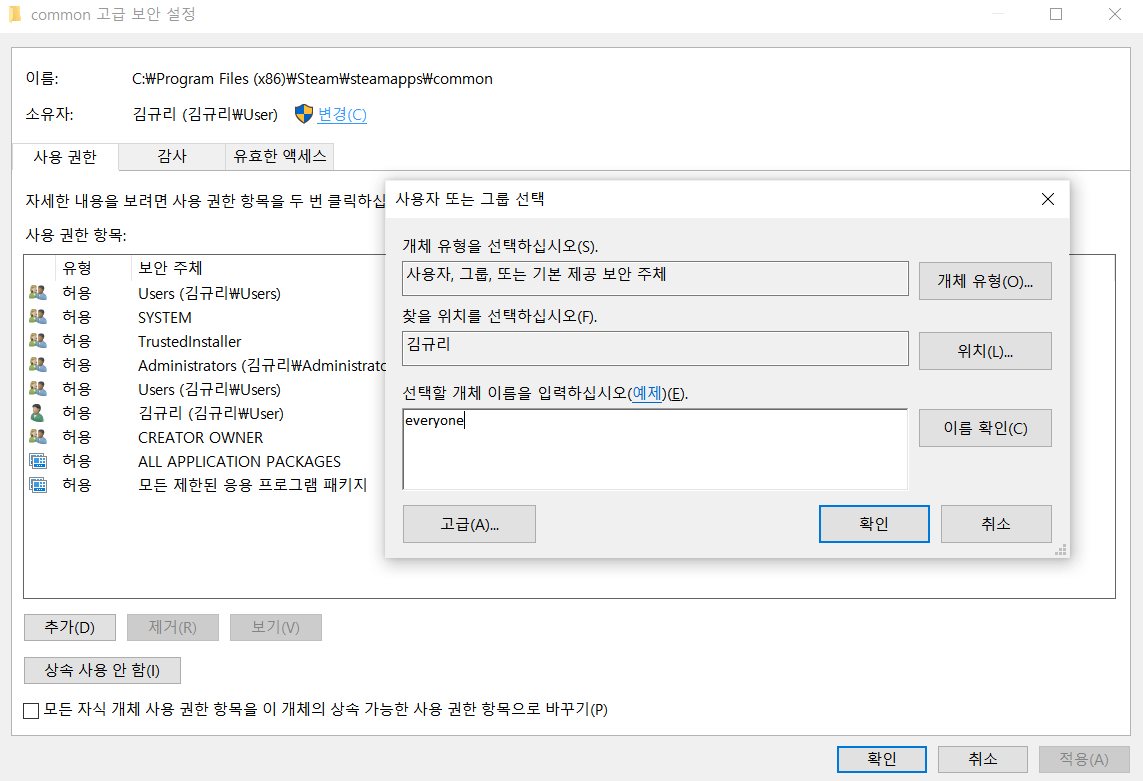Screen dimensions: 1143x781
Task: Click the group icon for CREATOR OWNER
Action: point(38,437)
